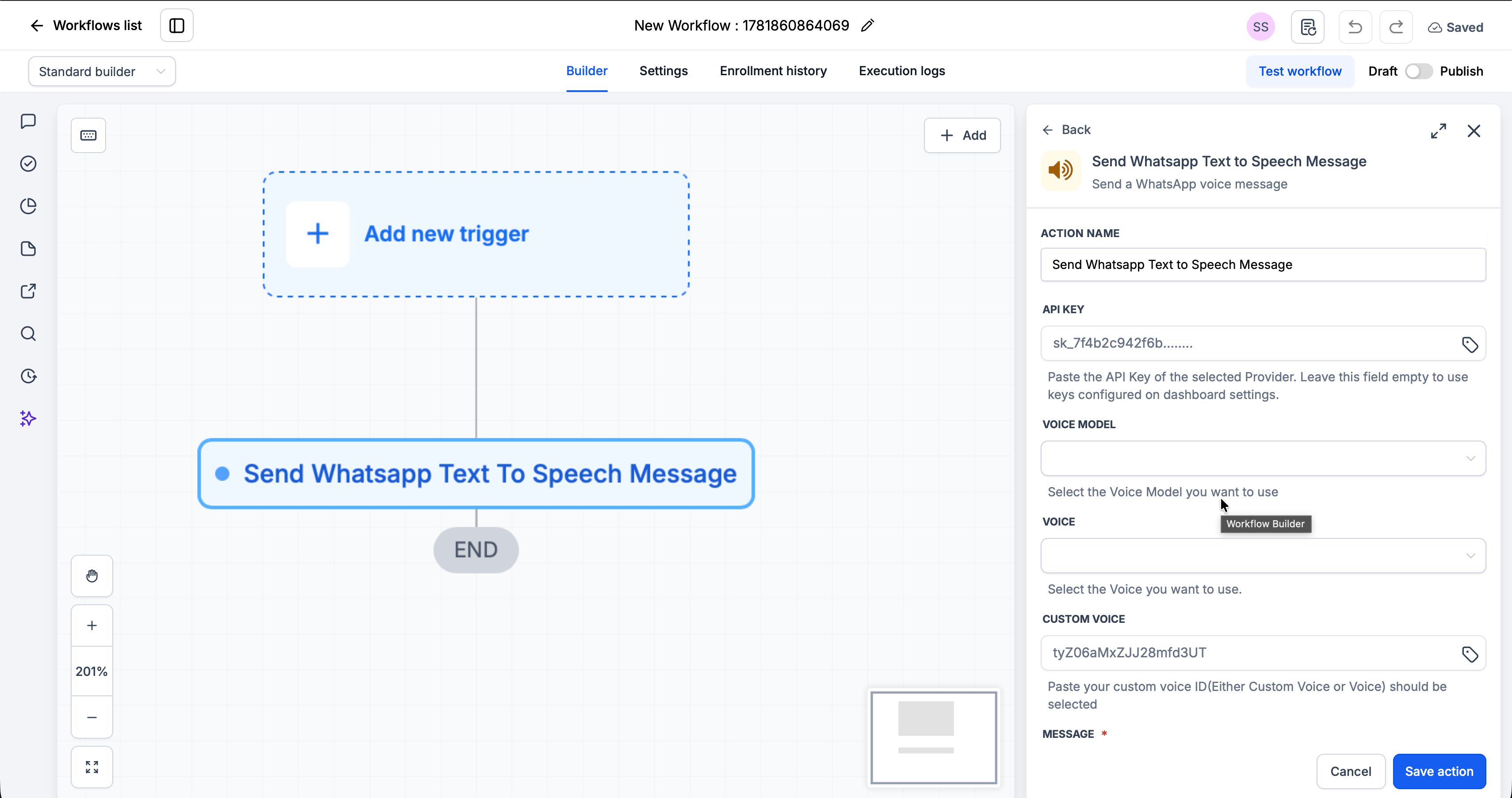Open the Voice Model dropdown

pos(1263,459)
